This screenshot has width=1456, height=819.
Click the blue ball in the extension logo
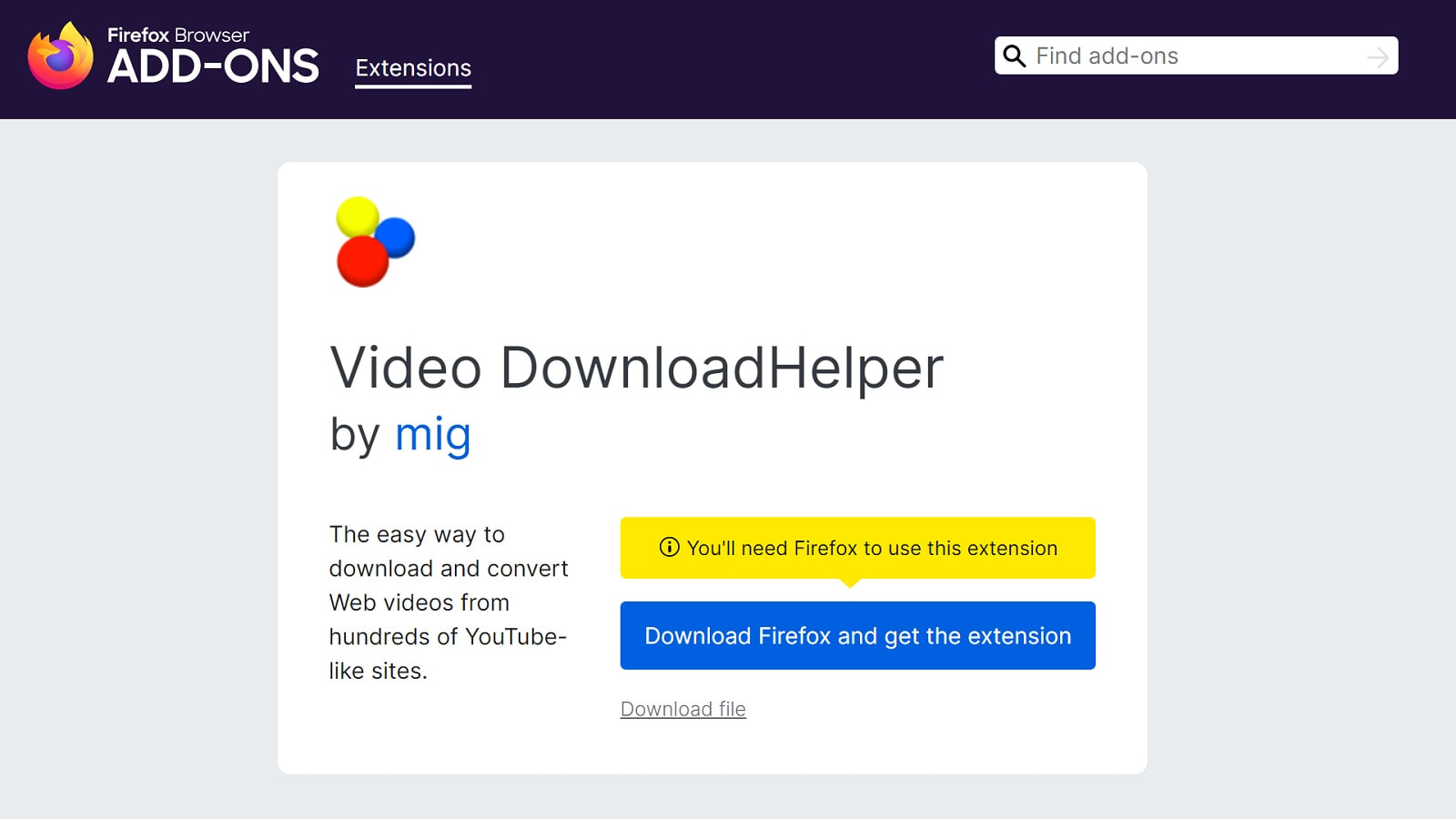tap(397, 237)
